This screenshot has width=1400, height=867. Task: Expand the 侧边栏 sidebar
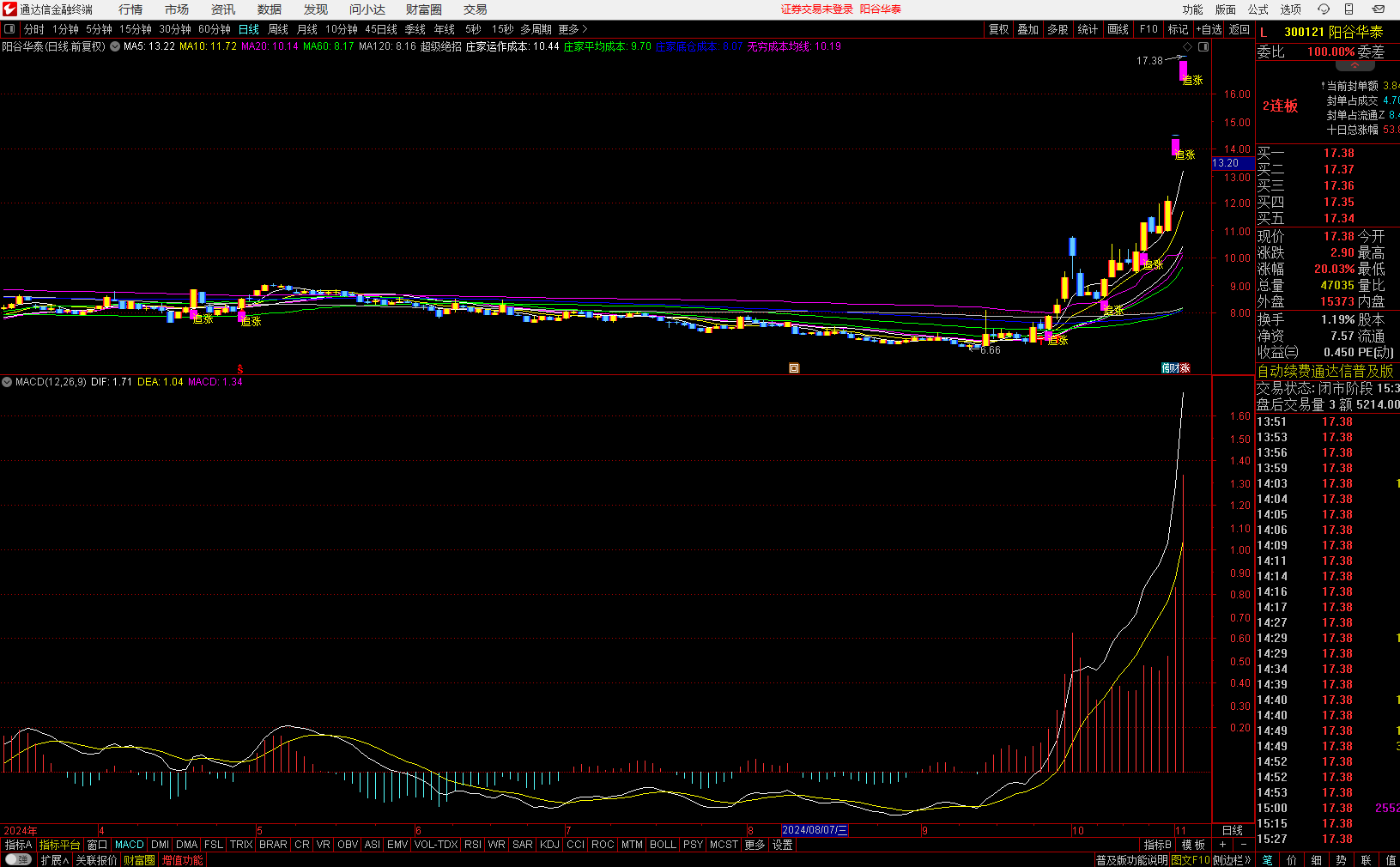point(1233,860)
